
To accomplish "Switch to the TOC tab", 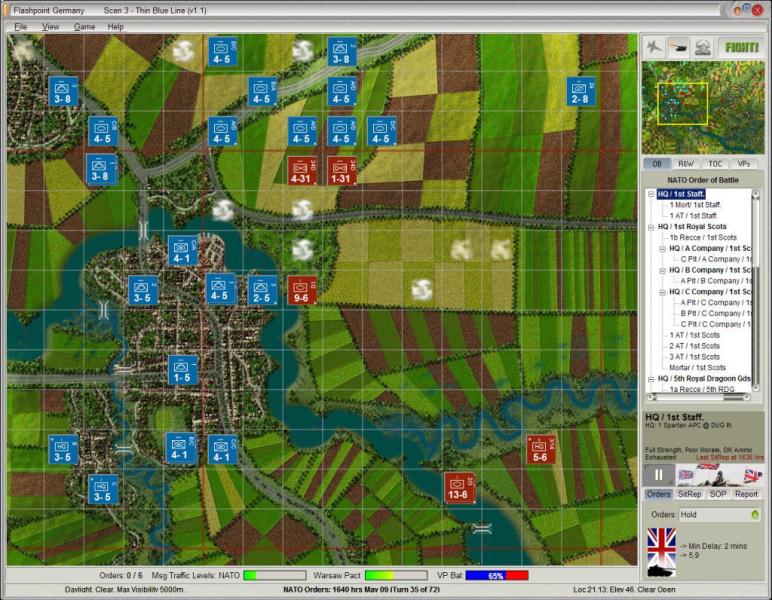I will 715,163.
